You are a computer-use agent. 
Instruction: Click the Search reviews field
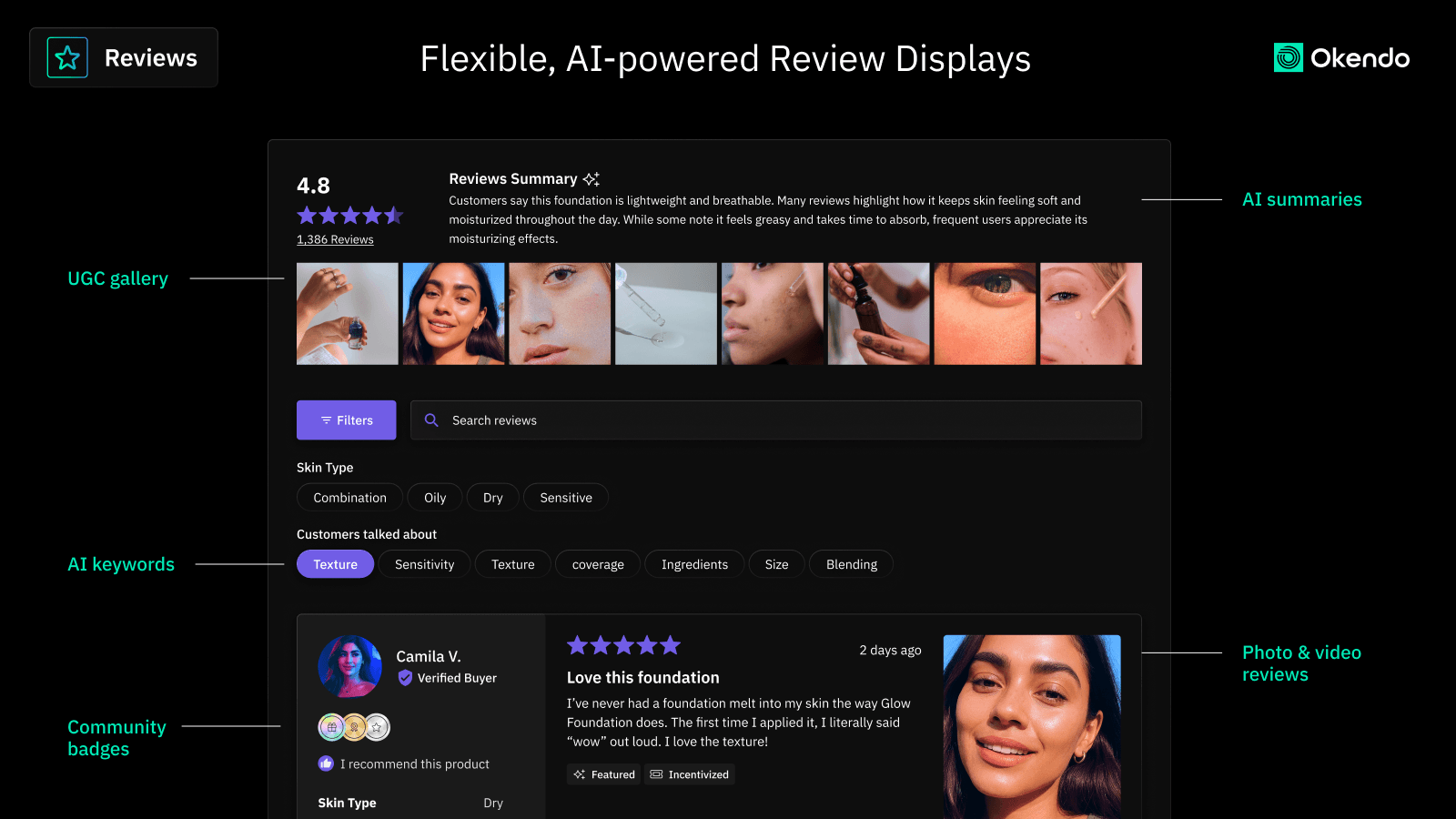coord(776,420)
